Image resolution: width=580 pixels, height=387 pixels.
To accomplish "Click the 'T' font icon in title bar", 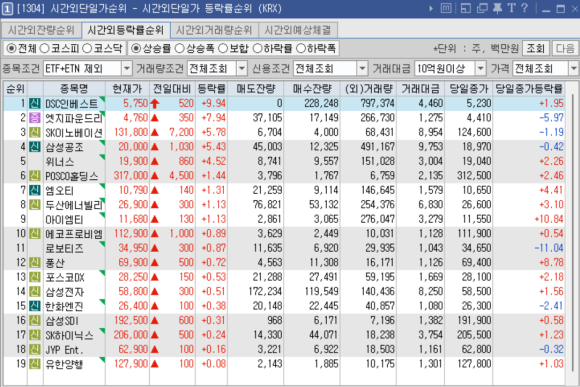I will click(x=512, y=8).
